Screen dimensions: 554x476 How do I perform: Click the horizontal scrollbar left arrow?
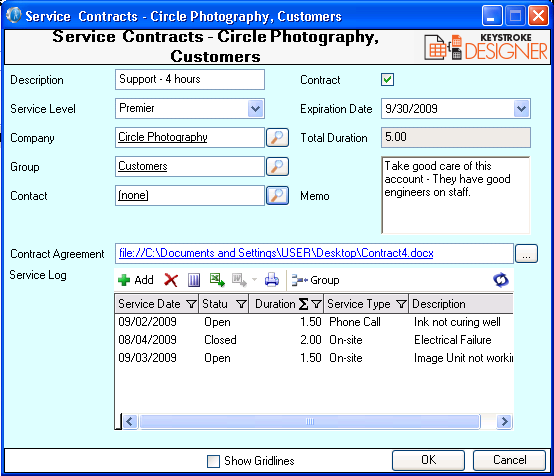click(x=129, y=422)
